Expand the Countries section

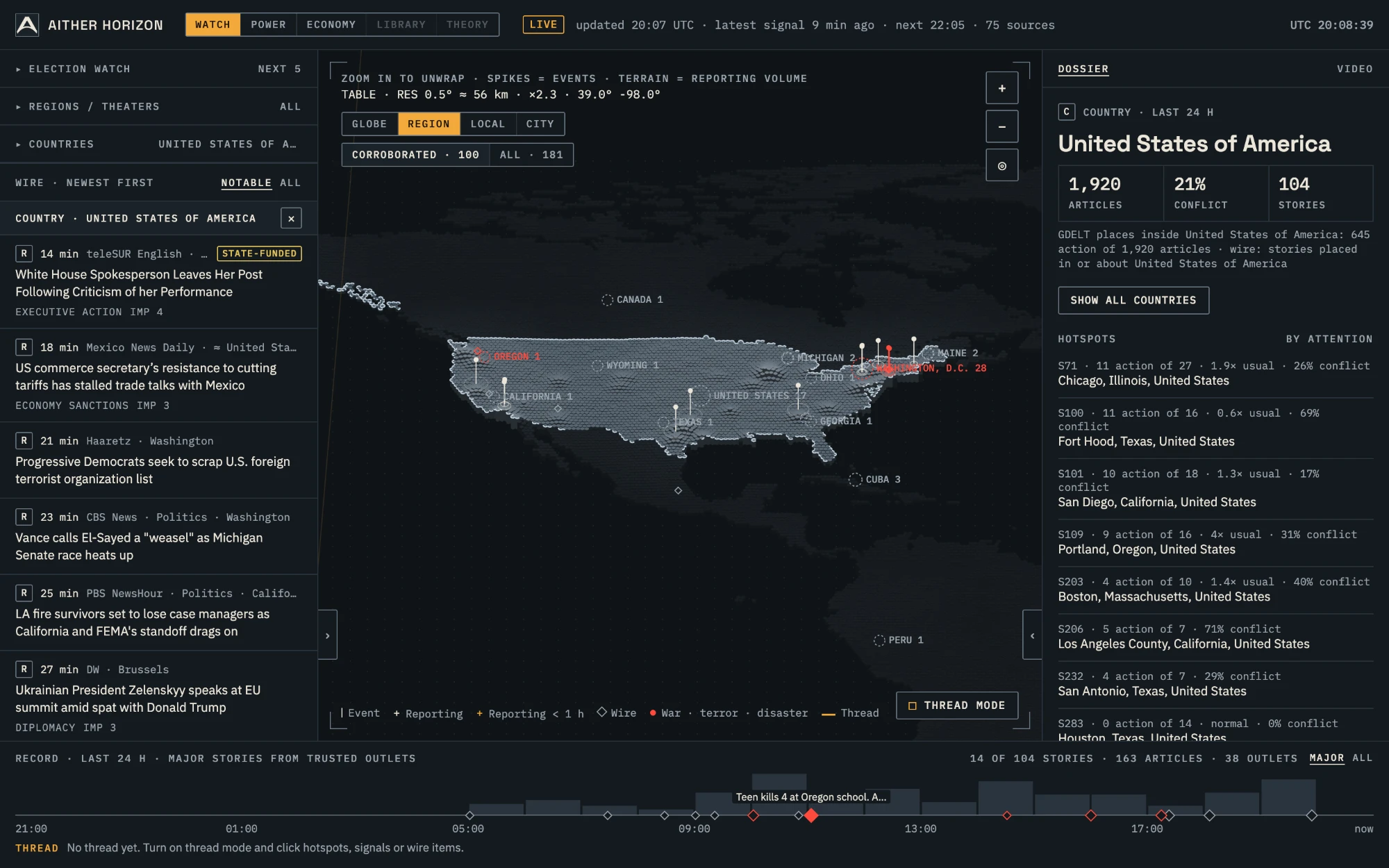point(158,144)
